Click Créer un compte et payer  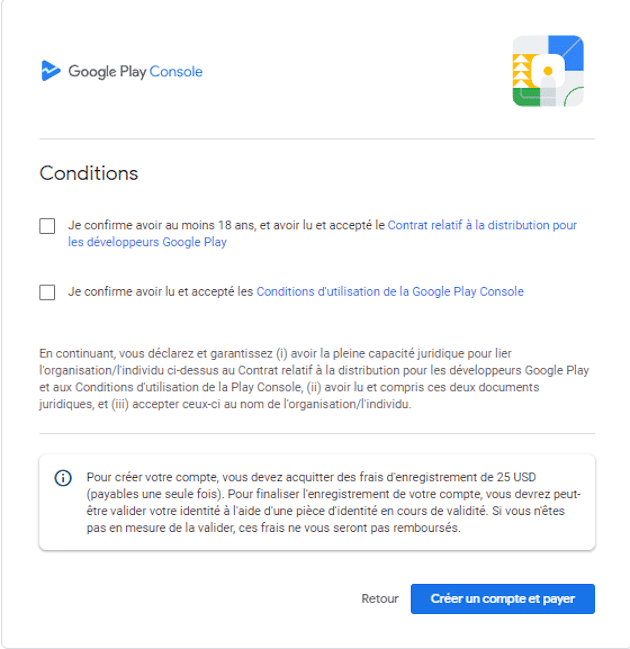click(x=502, y=599)
